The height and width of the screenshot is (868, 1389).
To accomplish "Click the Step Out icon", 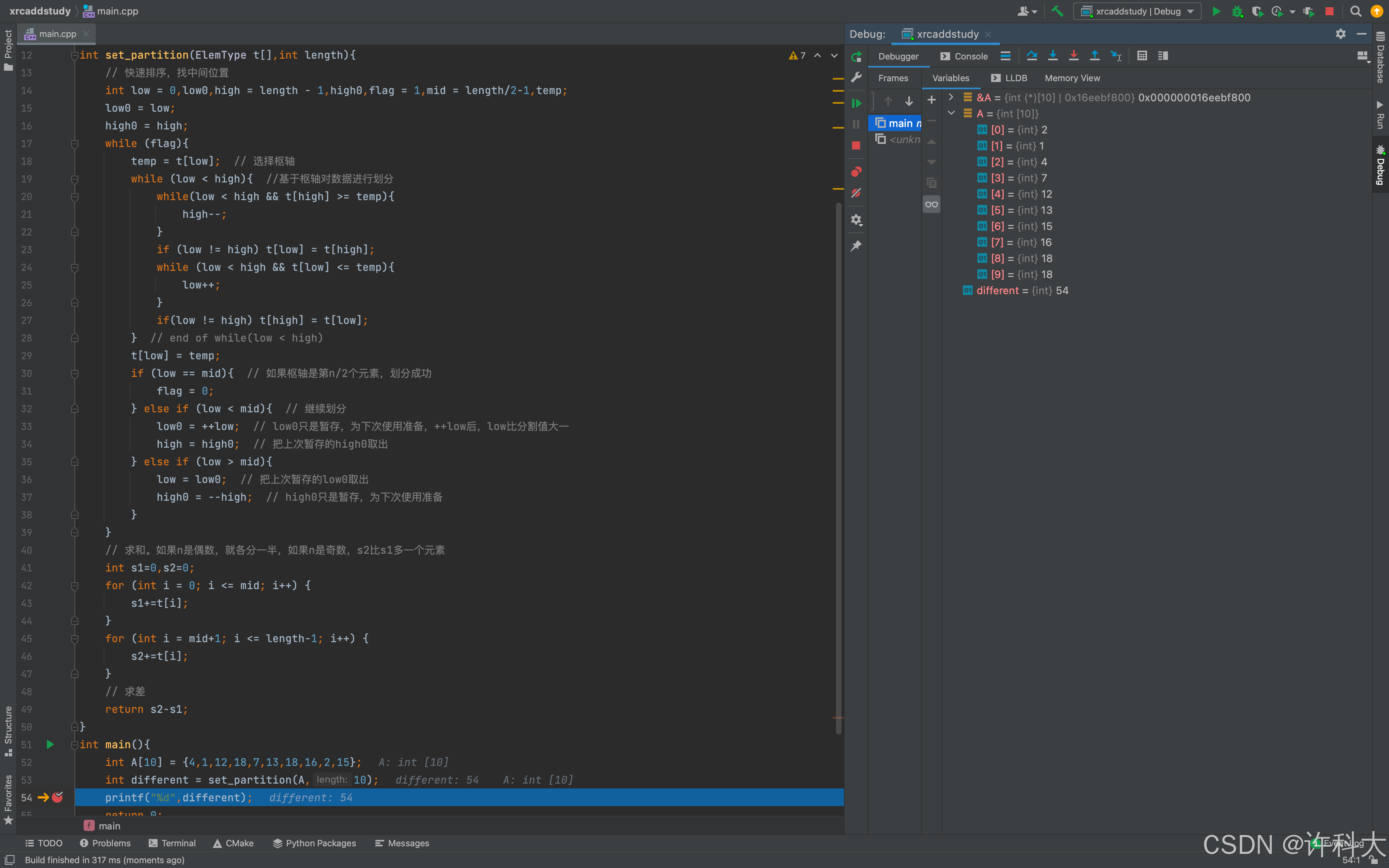I will pyautogui.click(x=1094, y=56).
